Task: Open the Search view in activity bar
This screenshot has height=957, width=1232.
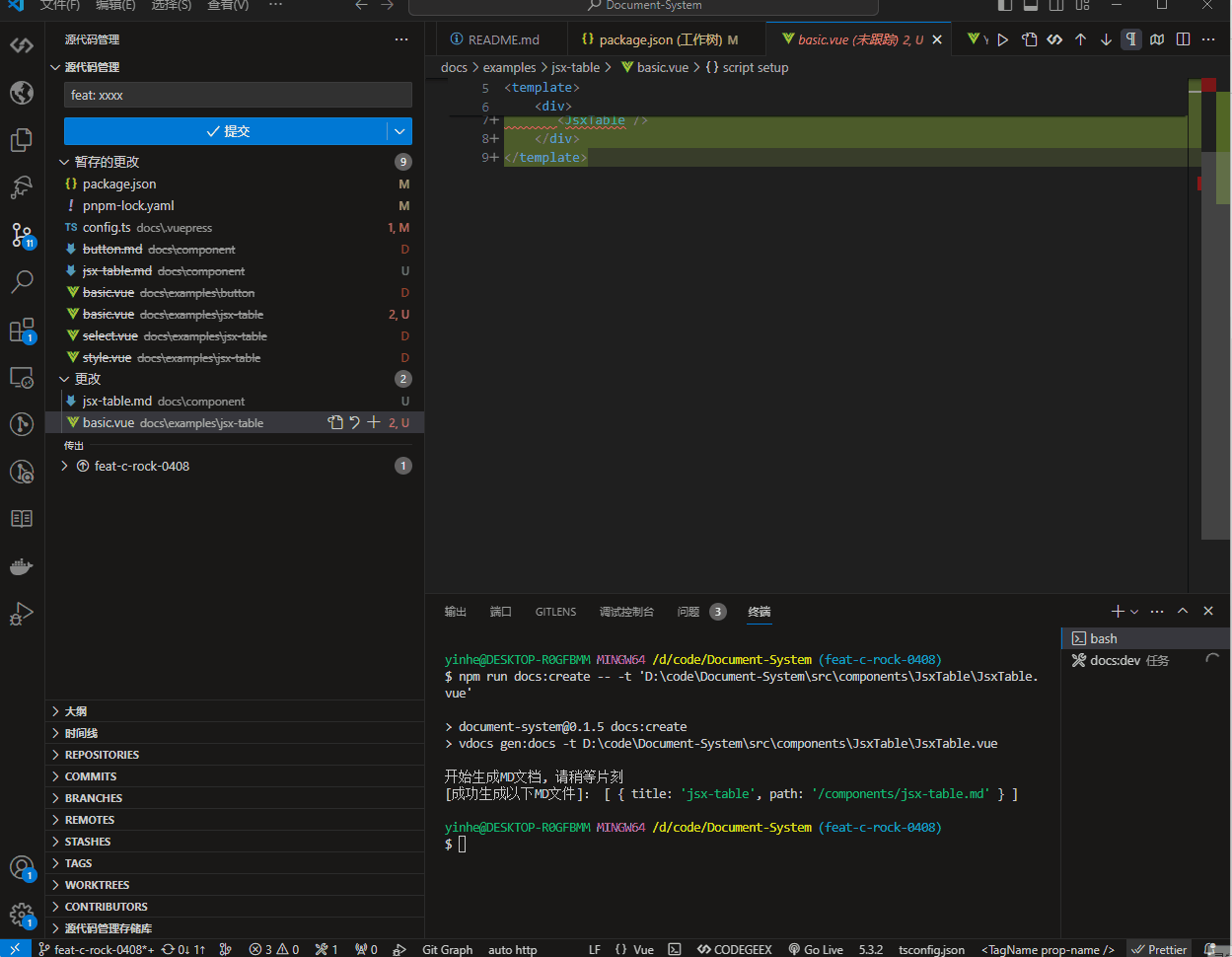Action: pyautogui.click(x=22, y=282)
